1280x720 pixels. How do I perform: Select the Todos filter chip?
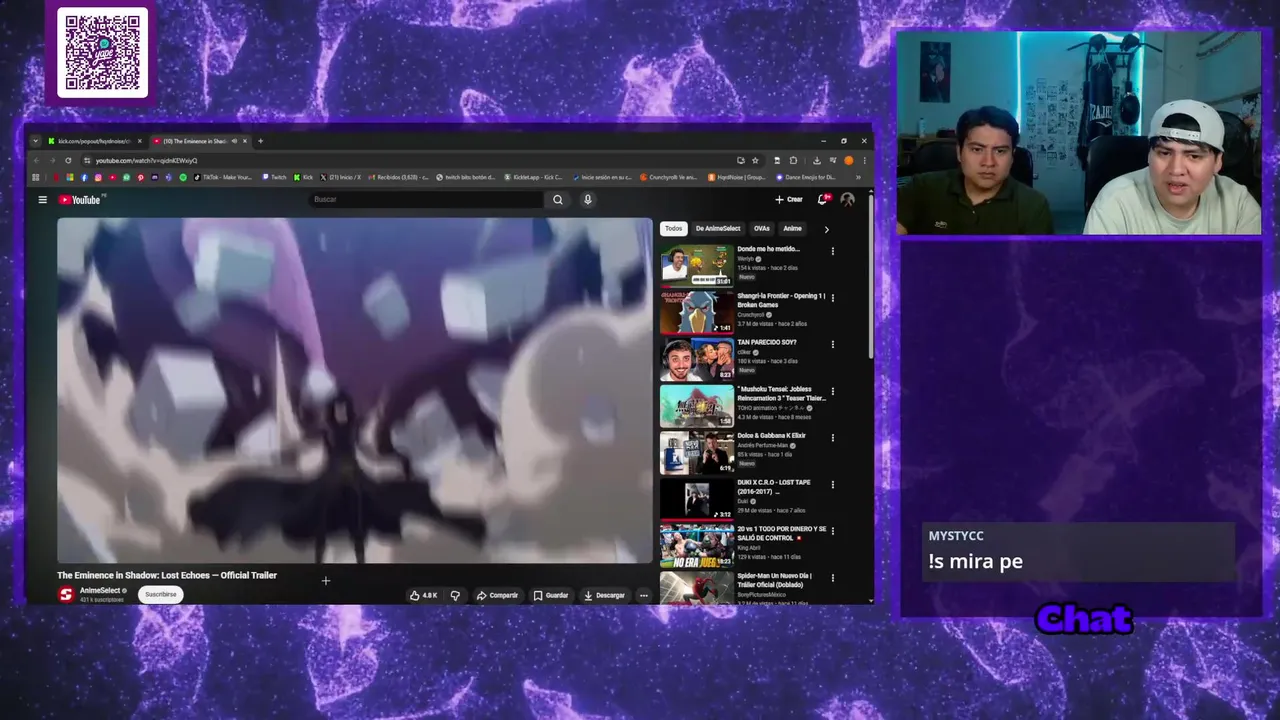pos(674,228)
